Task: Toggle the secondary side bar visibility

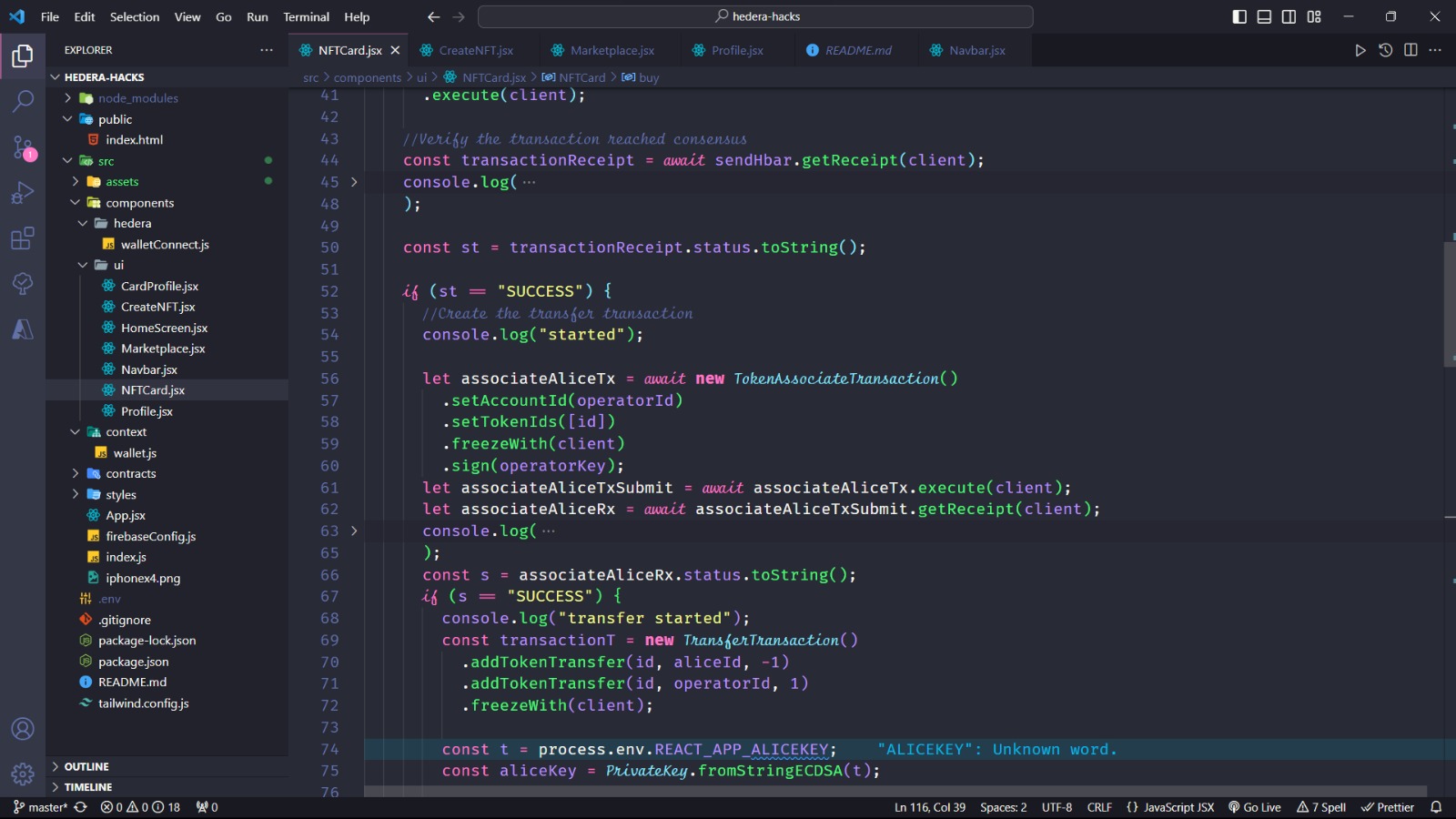Action: click(x=1289, y=16)
